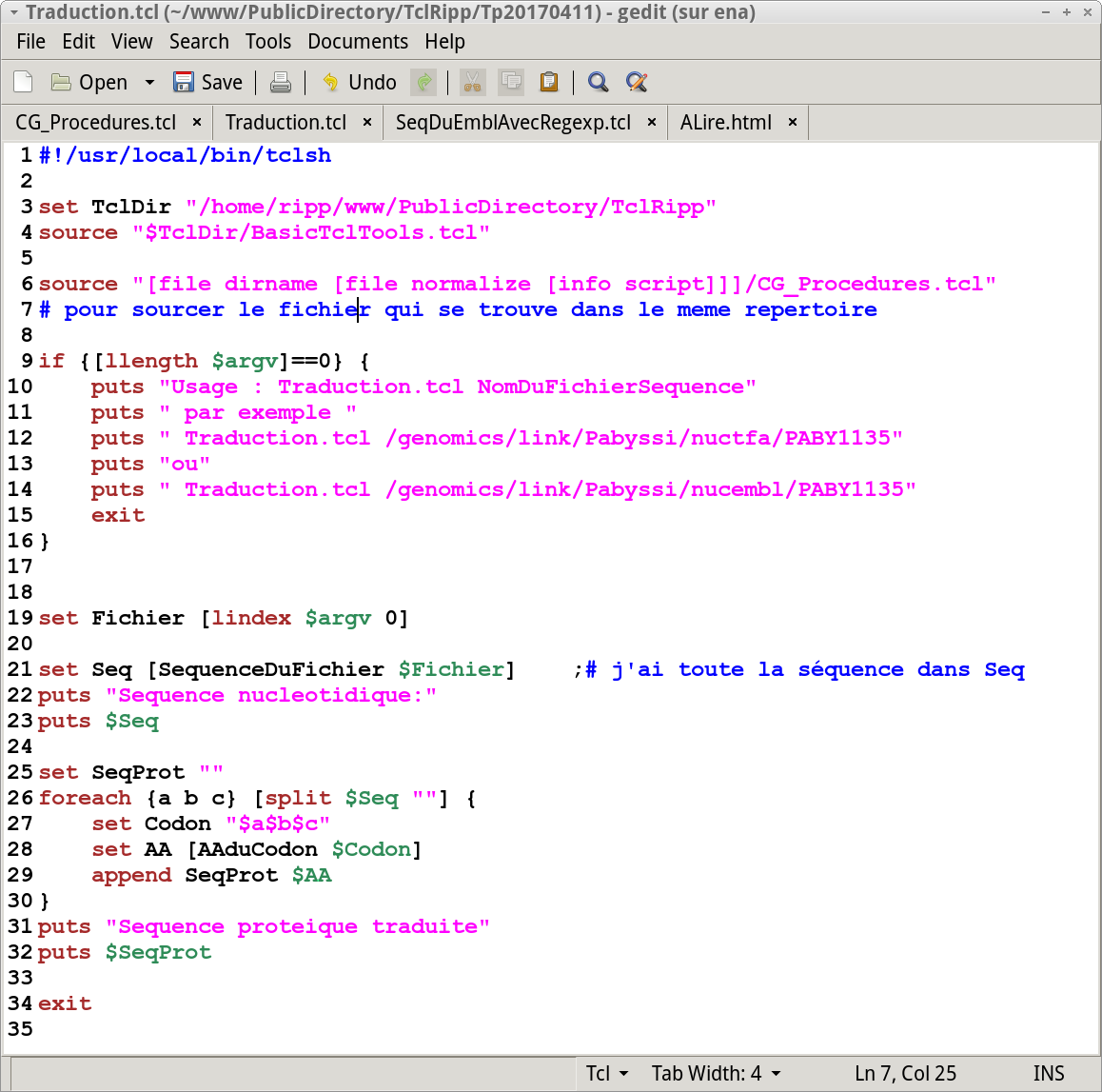Open a file with the Open button
The width and height of the screenshot is (1102, 1092).
tap(89, 82)
